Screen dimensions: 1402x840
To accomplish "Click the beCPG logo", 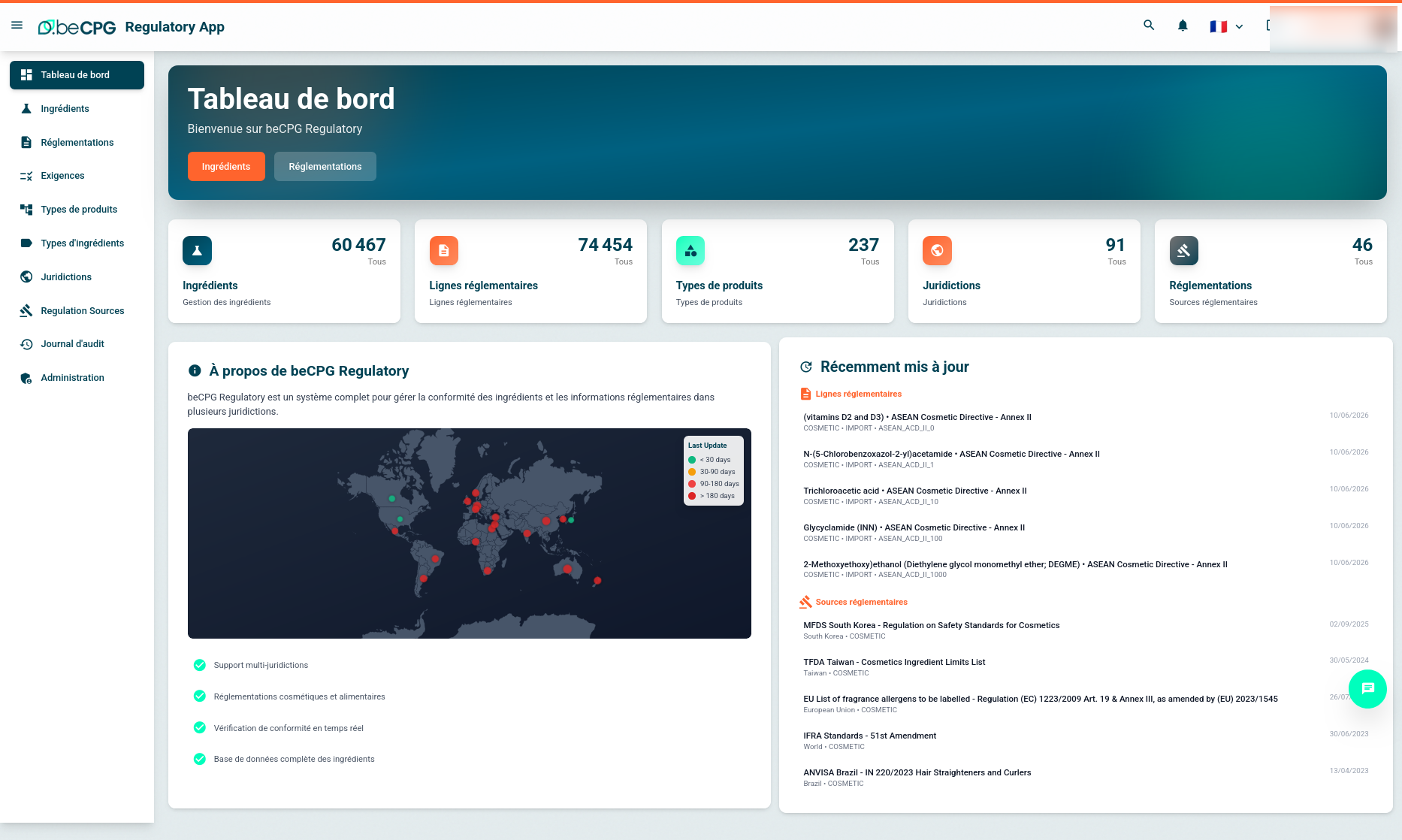I will pyautogui.click(x=77, y=27).
